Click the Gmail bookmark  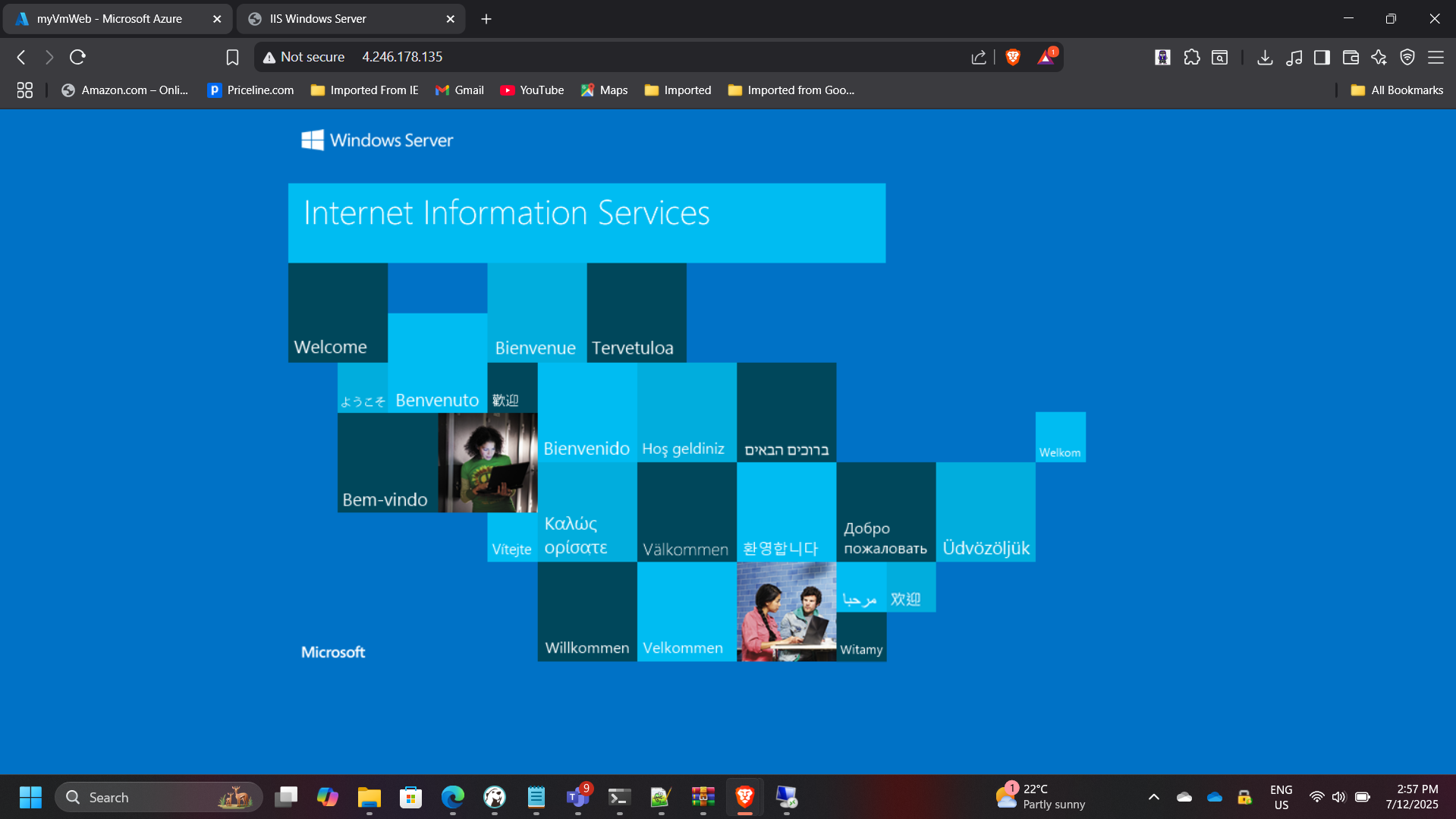click(x=460, y=90)
